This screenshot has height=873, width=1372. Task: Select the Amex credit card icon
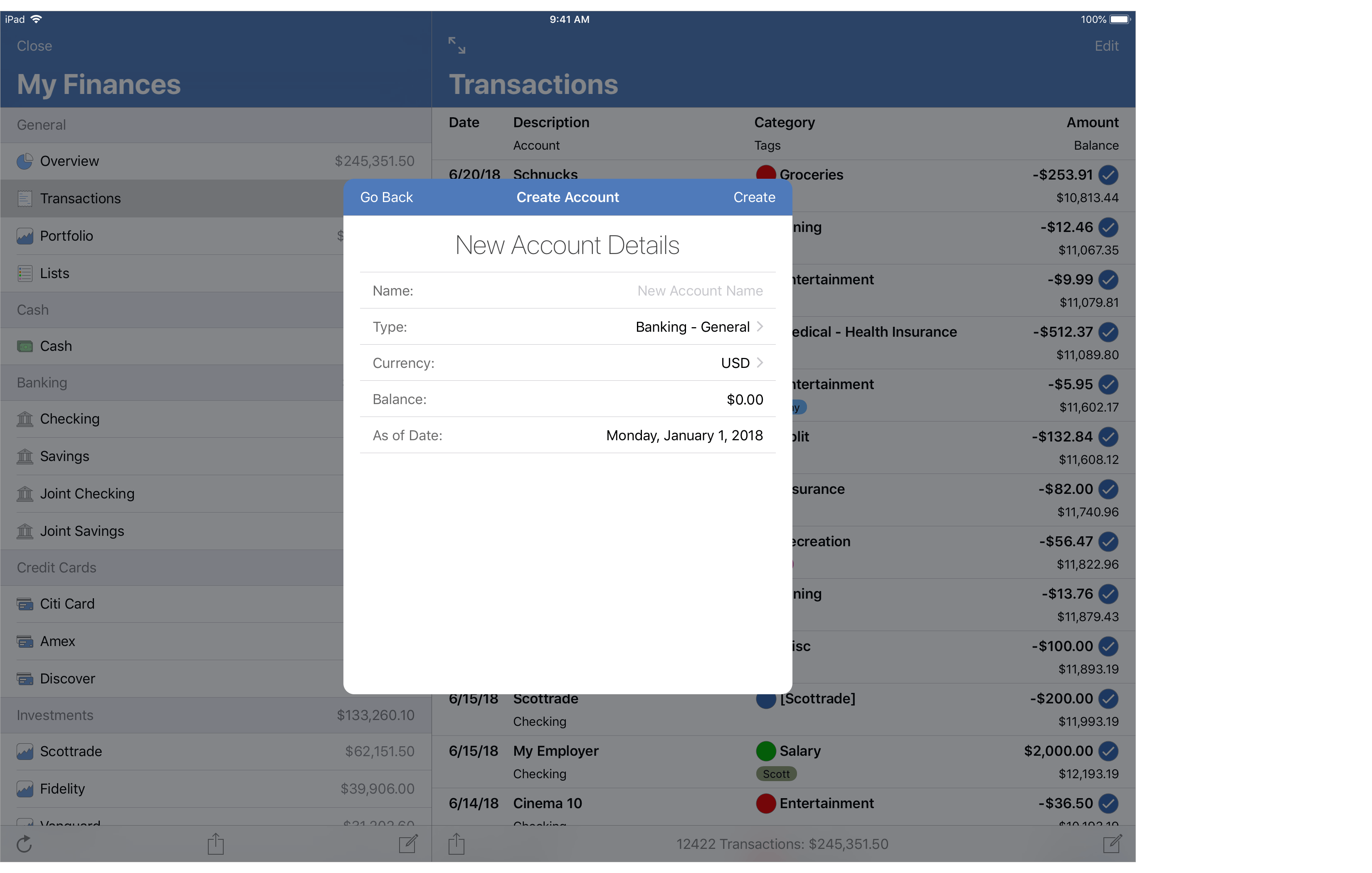pos(25,641)
